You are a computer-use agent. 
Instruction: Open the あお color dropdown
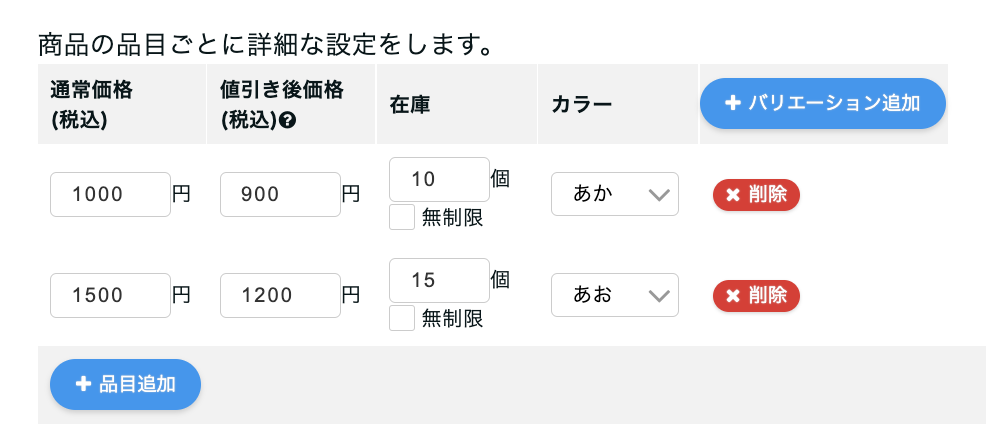(x=614, y=295)
